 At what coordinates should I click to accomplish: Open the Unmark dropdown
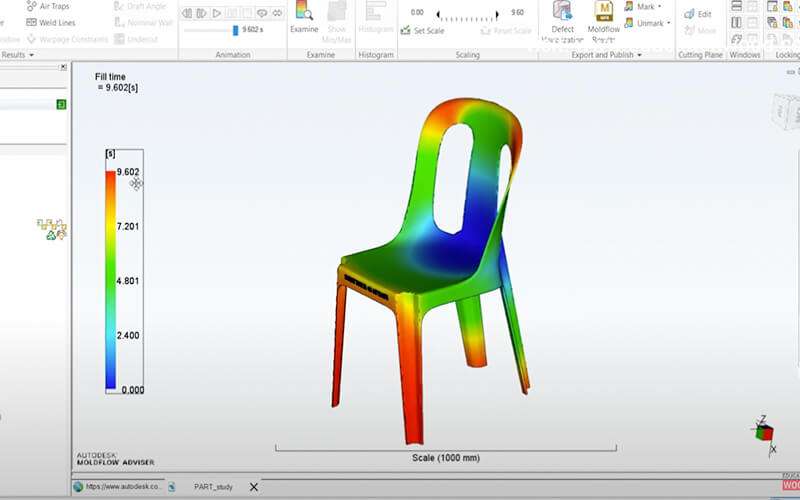pos(653,22)
